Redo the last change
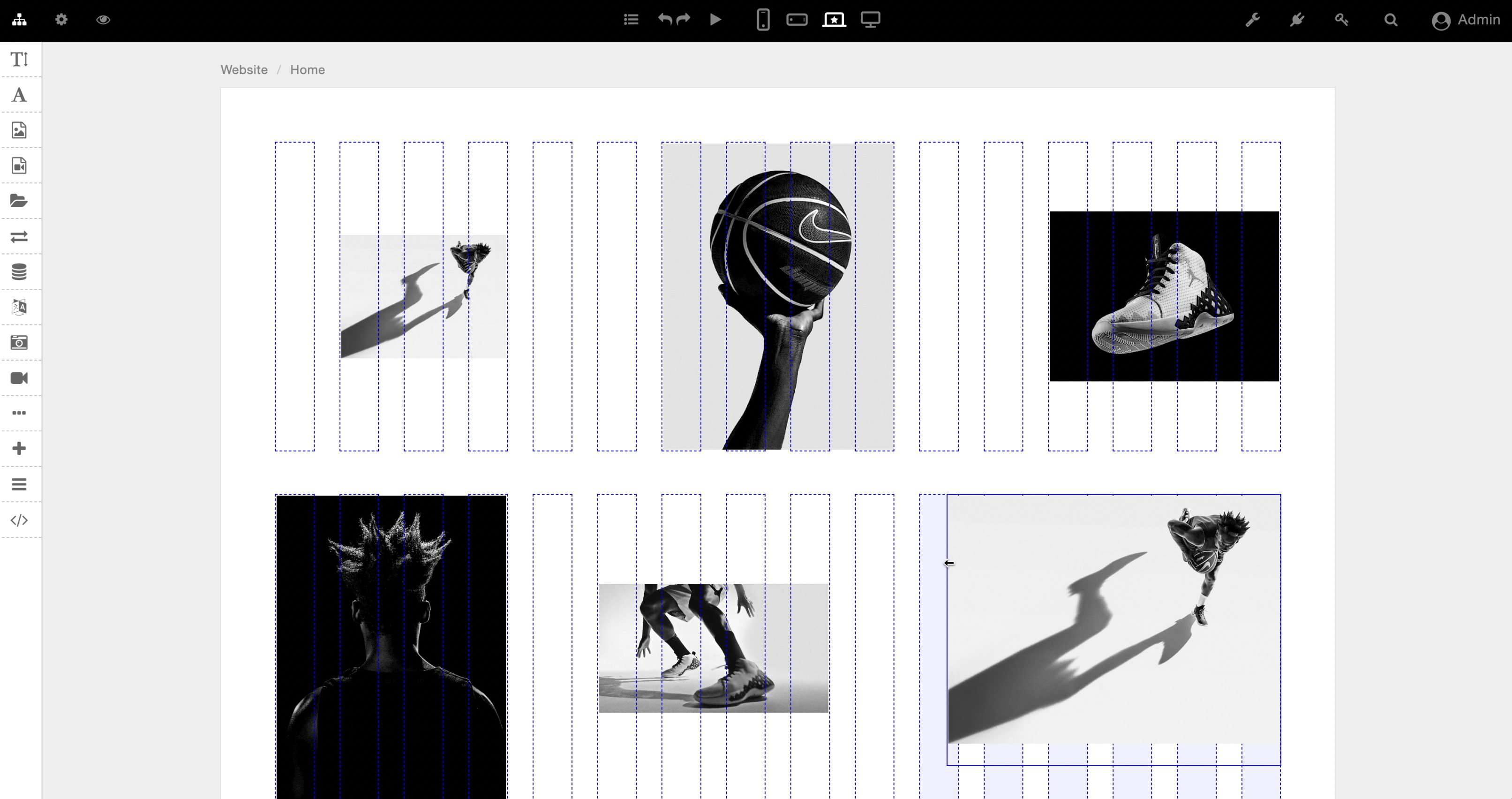 point(683,19)
